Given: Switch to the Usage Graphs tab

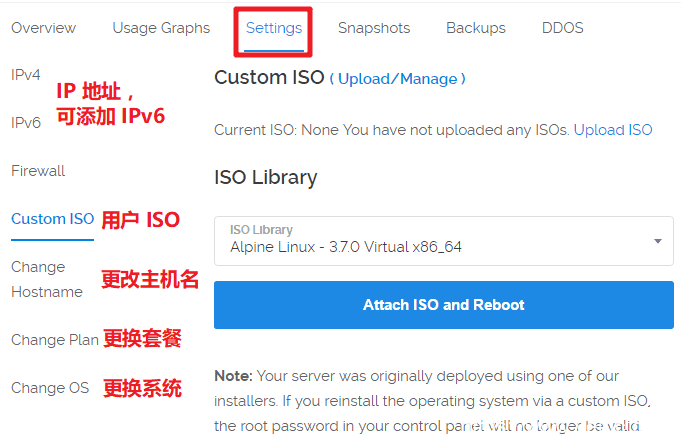Looking at the screenshot, I should point(161,28).
